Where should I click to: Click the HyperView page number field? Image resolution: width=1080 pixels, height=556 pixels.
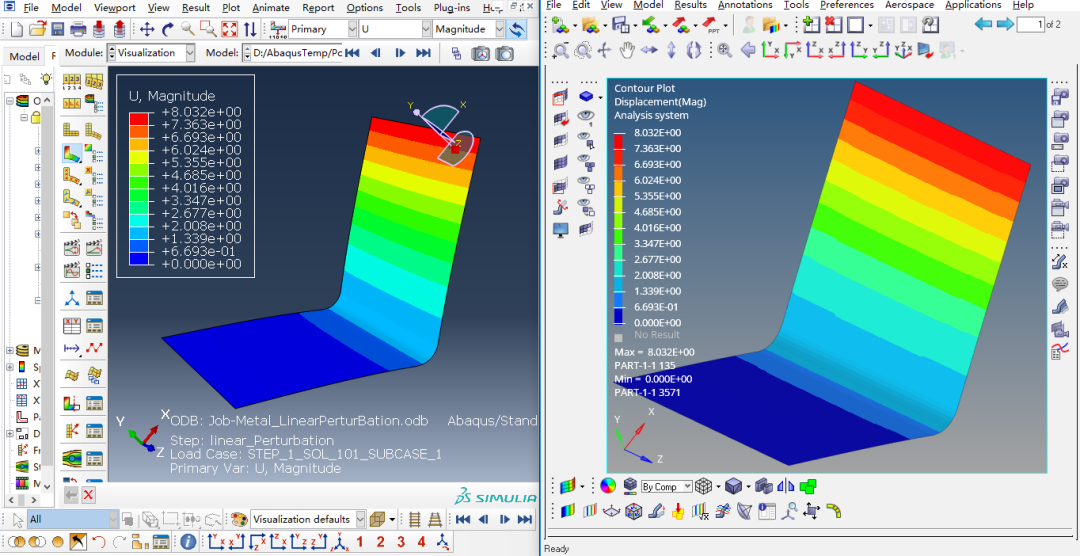click(1030, 25)
